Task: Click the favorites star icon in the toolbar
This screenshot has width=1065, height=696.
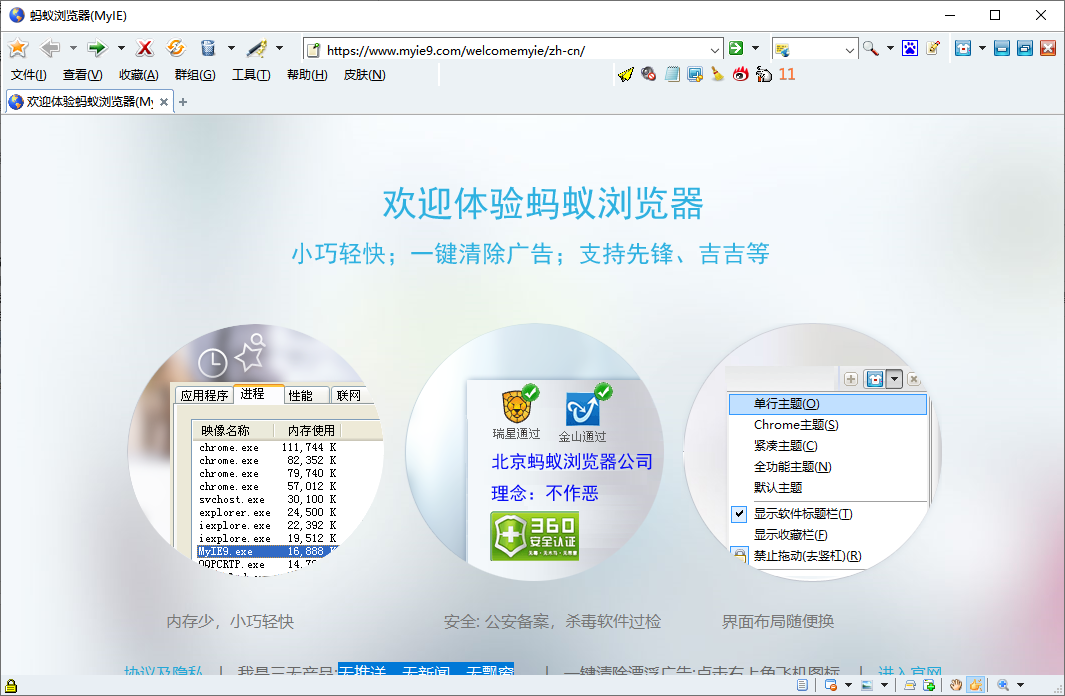Action: 18,48
